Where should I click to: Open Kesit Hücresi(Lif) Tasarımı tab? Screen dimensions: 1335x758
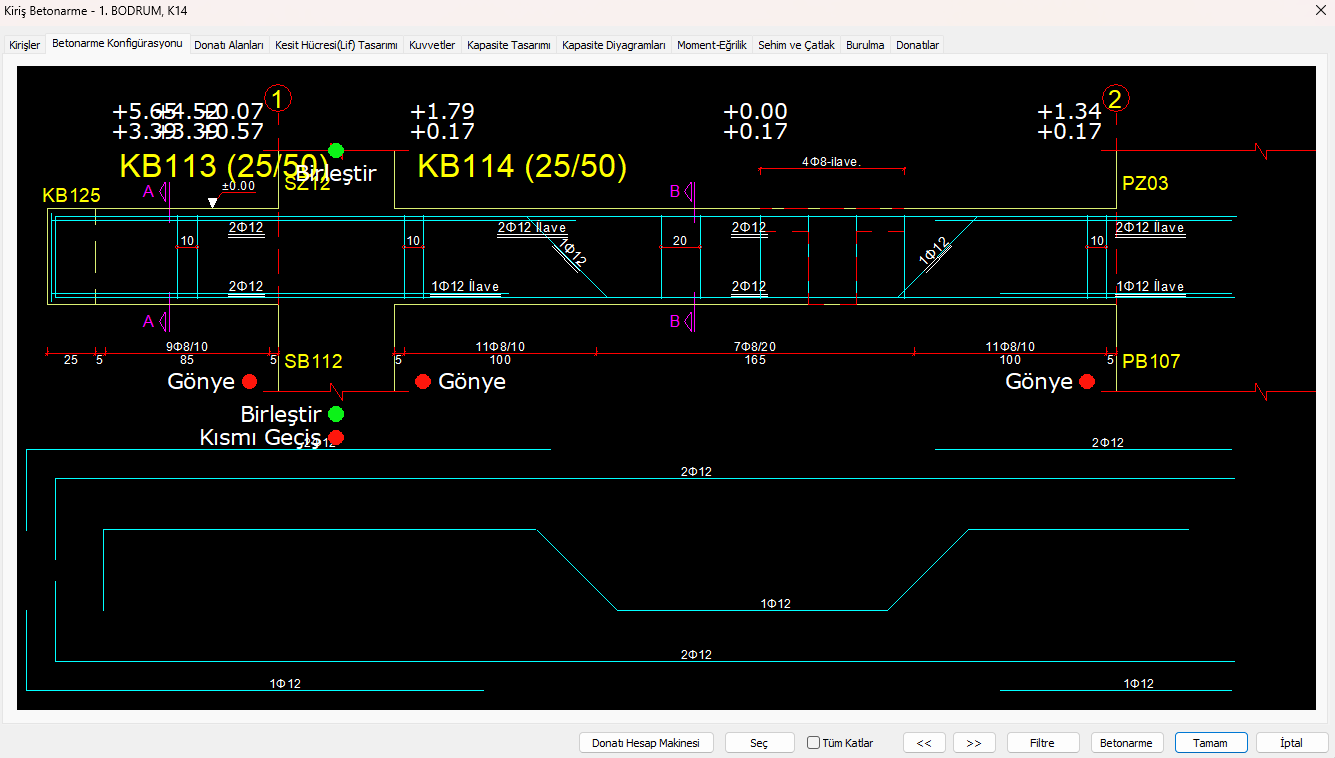[337, 45]
